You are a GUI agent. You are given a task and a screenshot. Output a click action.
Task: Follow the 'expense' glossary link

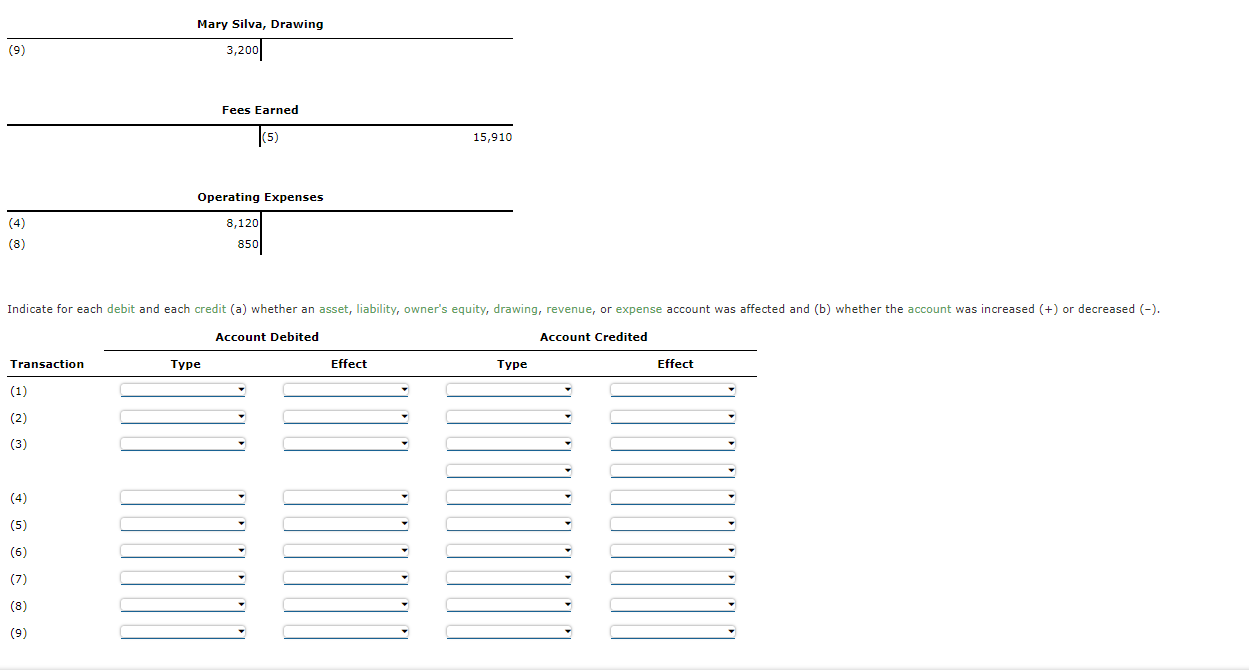pyautogui.click(x=639, y=309)
